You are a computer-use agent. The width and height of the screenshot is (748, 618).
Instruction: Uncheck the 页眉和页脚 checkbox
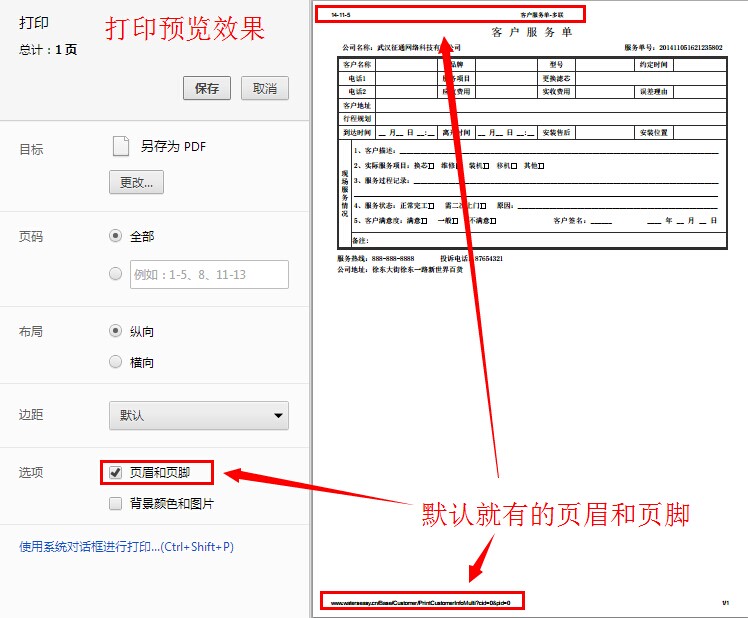coord(116,472)
